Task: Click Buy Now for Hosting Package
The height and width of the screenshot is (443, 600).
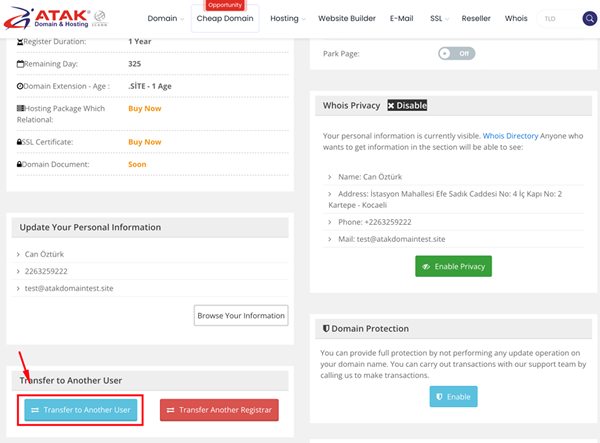Action: point(145,108)
